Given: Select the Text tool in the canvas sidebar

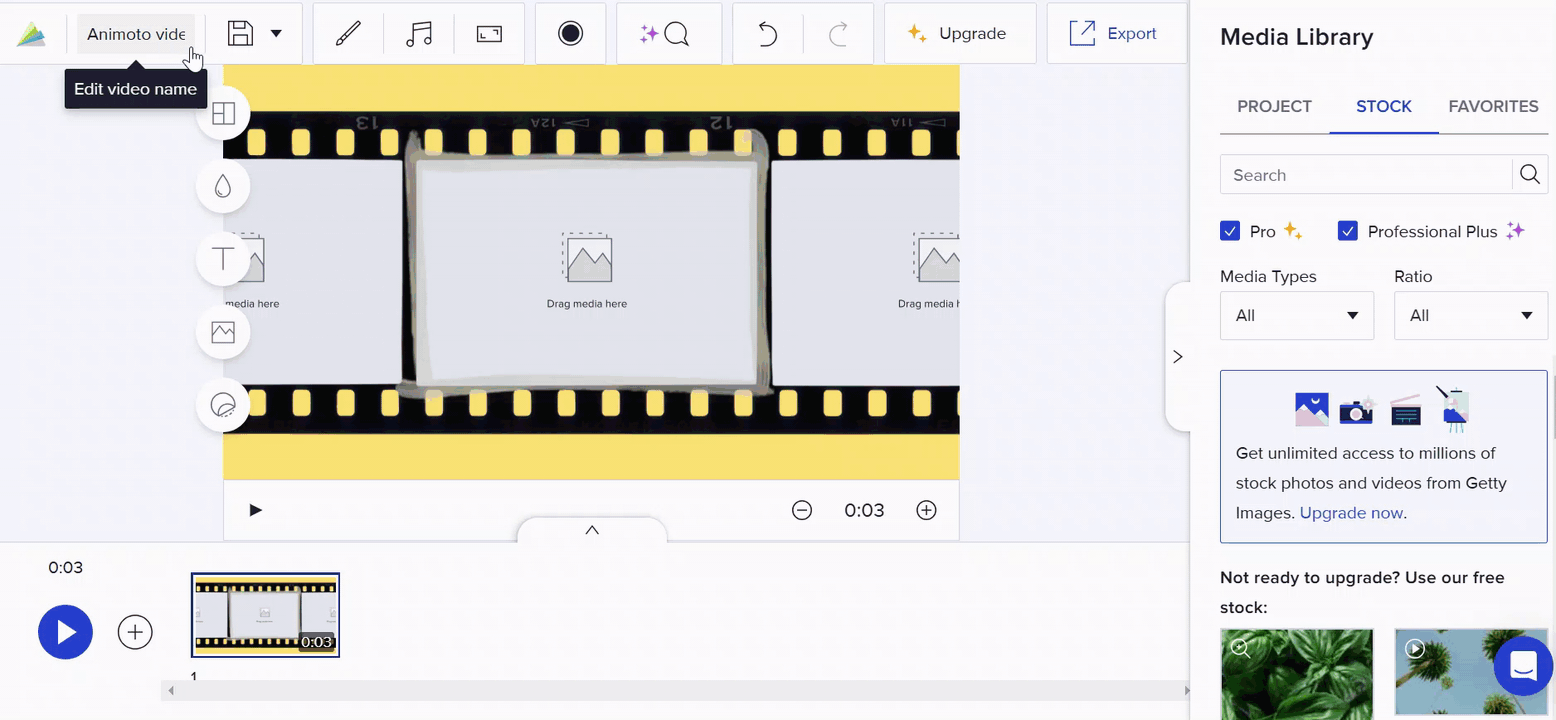Looking at the screenshot, I should [222, 259].
